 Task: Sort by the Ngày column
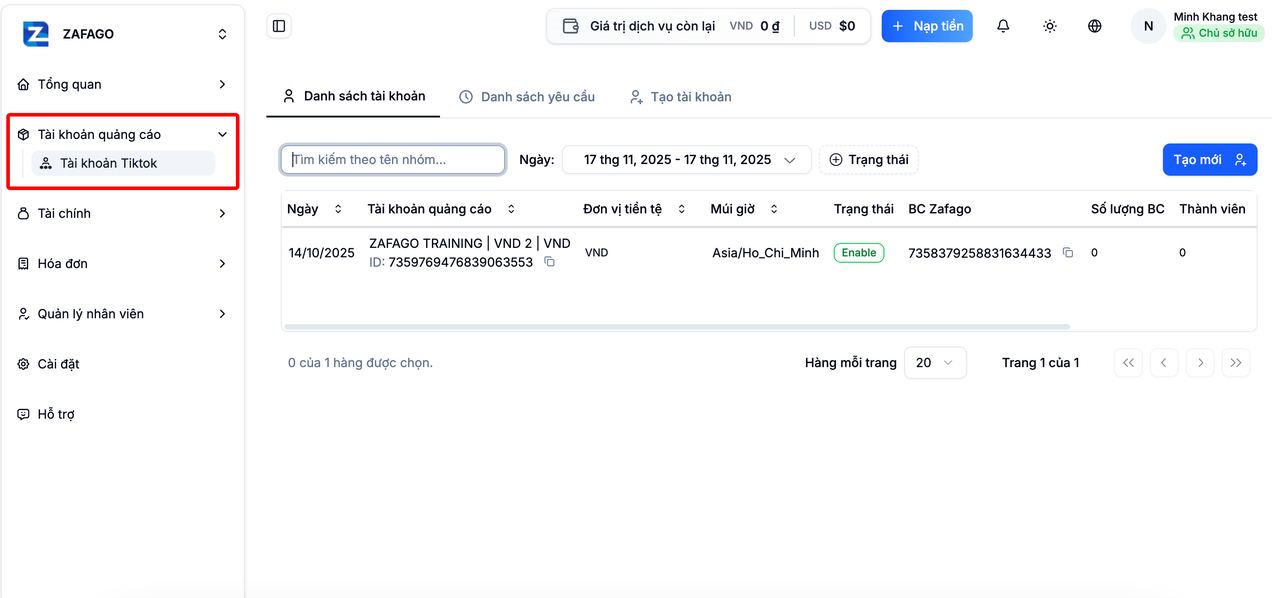tap(315, 209)
